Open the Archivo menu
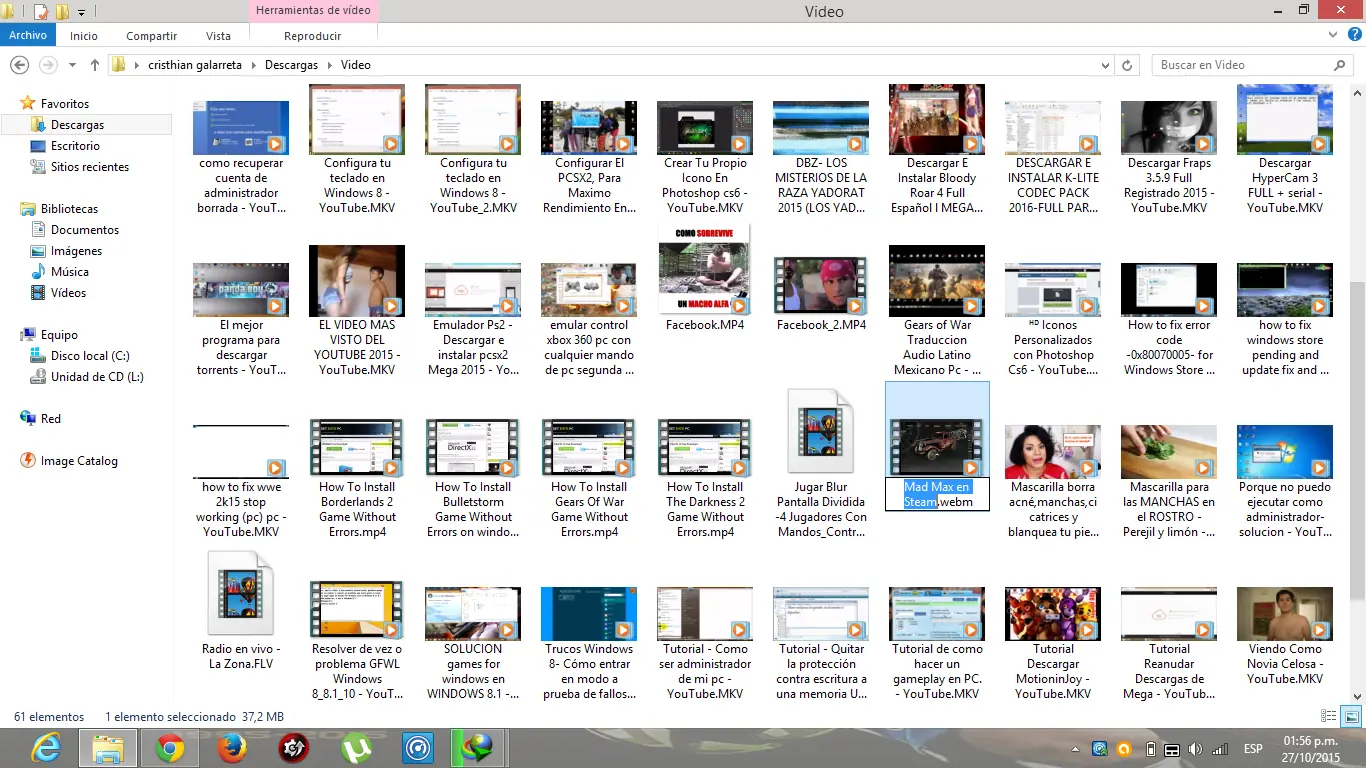1366x768 pixels. (28, 36)
